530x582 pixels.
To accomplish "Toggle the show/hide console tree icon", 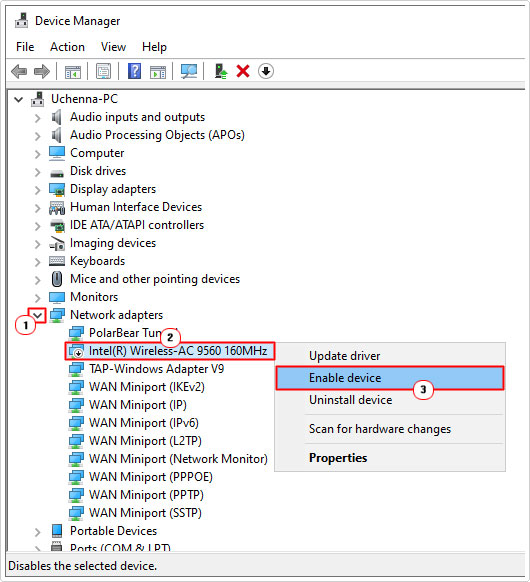I will (73, 71).
